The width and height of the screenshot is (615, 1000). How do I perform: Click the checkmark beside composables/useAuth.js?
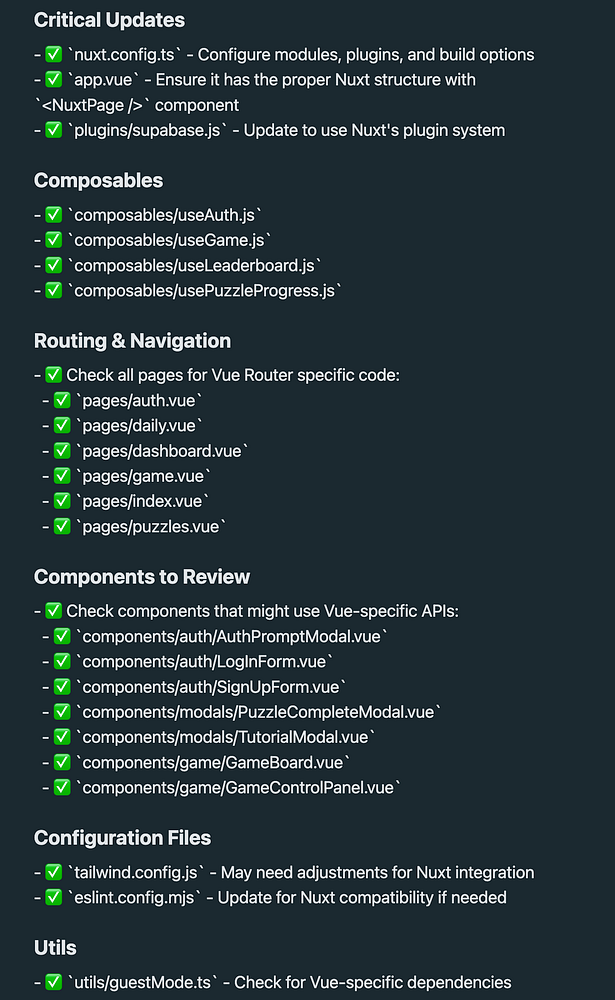point(54,215)
